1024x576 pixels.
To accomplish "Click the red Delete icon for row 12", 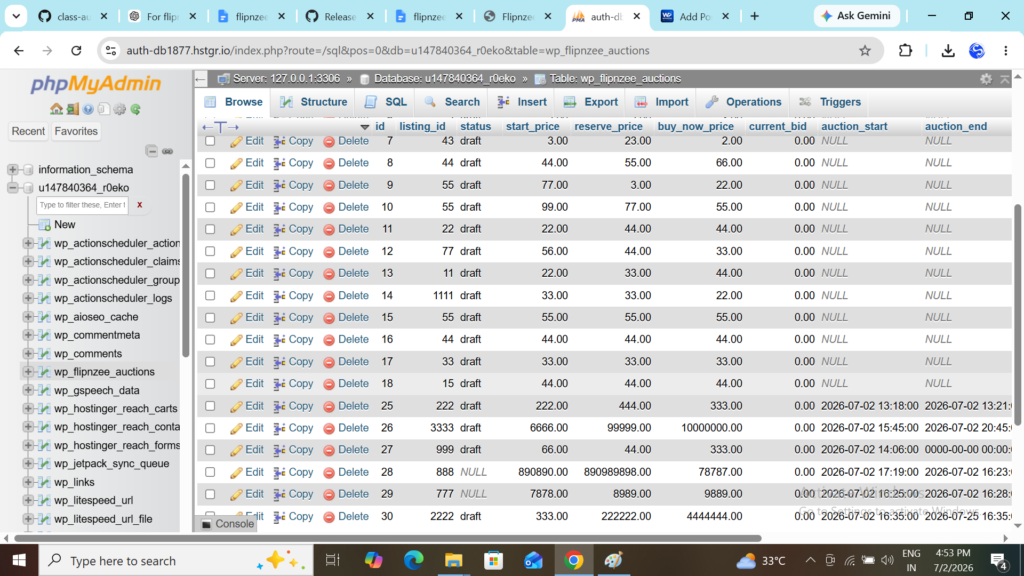I will click(329, 251).
